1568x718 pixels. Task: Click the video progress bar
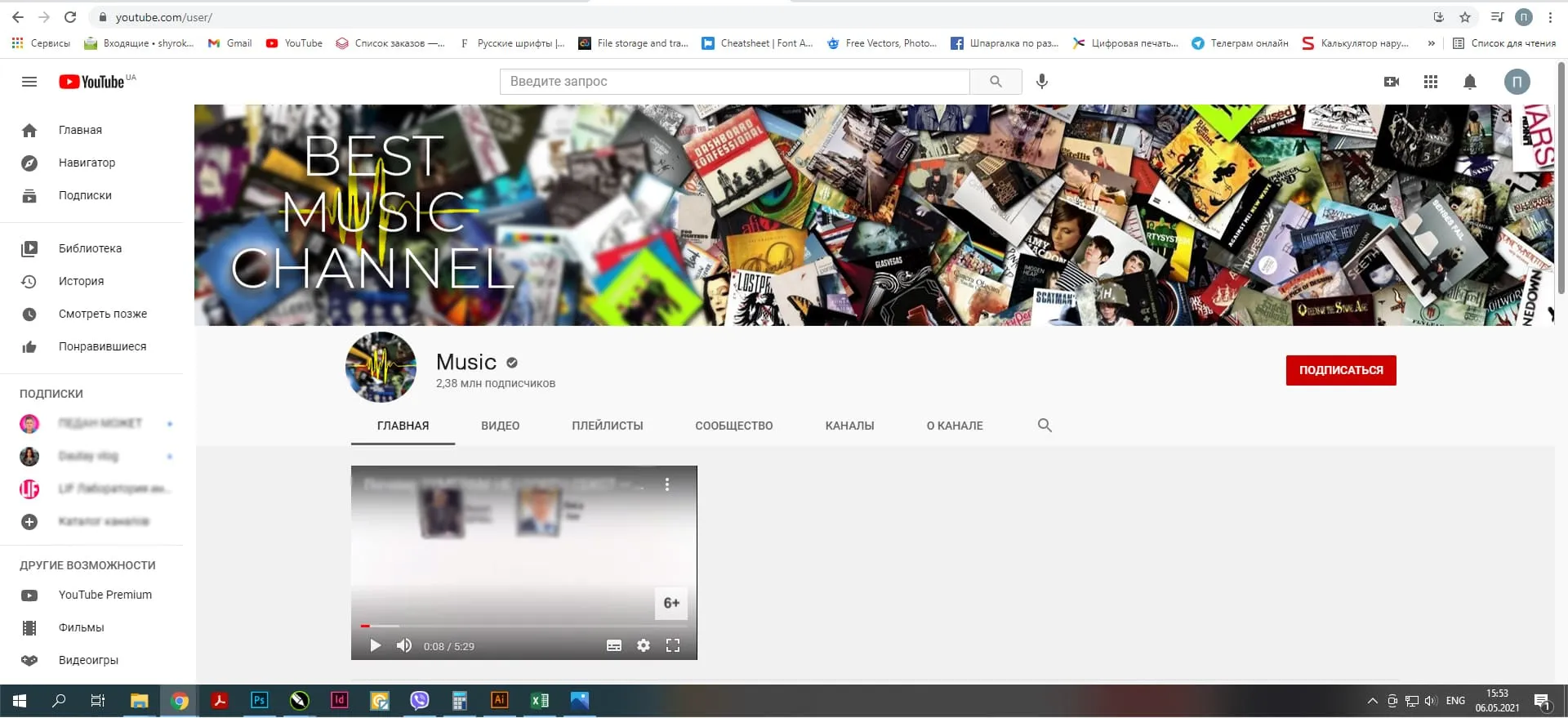523,627
